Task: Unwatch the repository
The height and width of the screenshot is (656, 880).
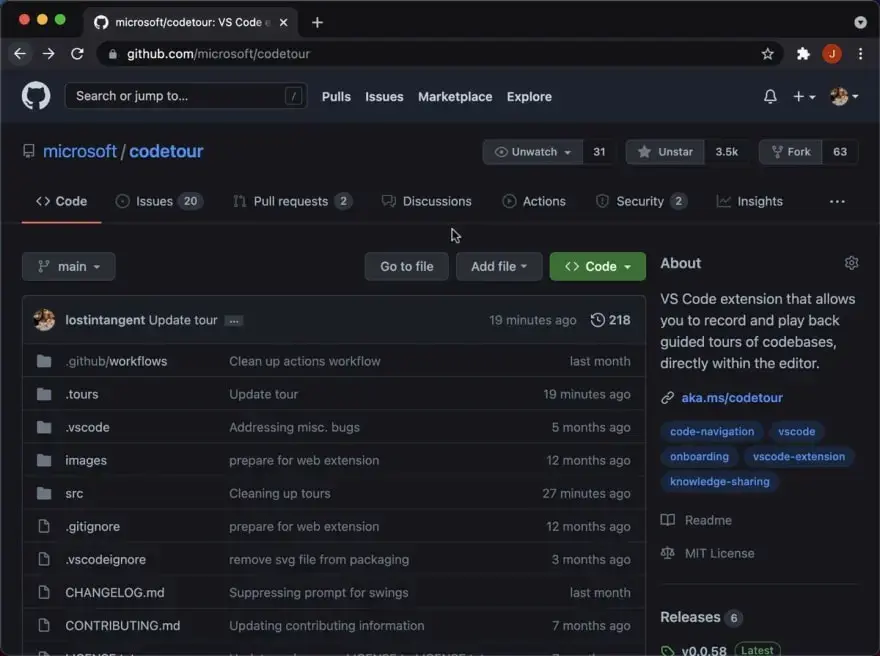Action: pos(533,152)
